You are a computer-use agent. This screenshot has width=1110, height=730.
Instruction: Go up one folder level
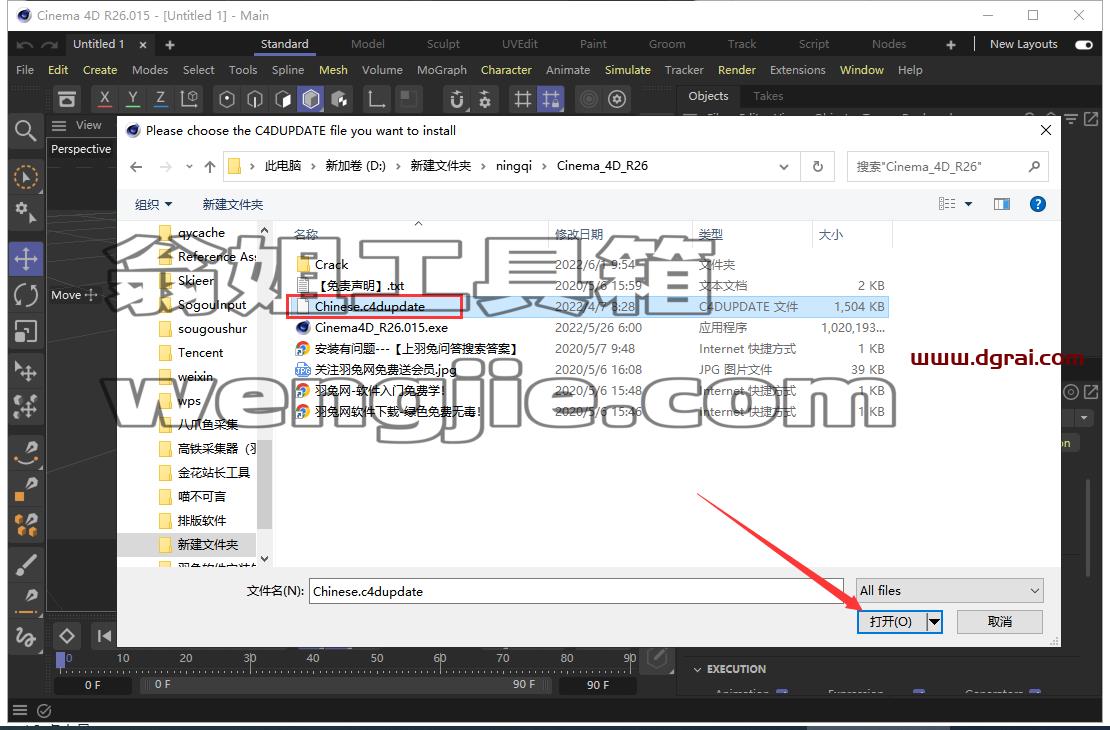[x=210, y=166]
